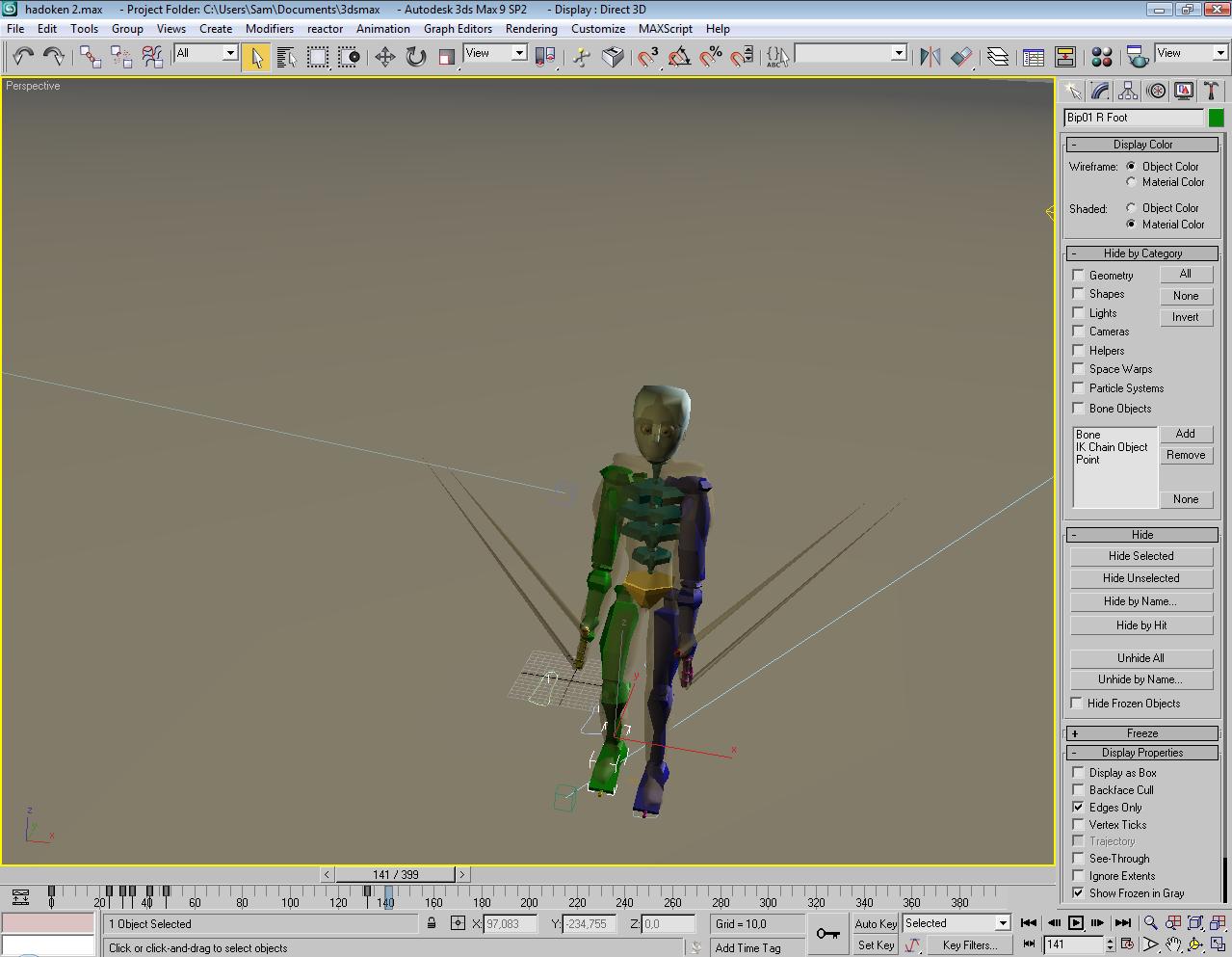Toggle the Window/Crossing selection icon
The image size is (1232, 957).
click(x=349, y=57)
